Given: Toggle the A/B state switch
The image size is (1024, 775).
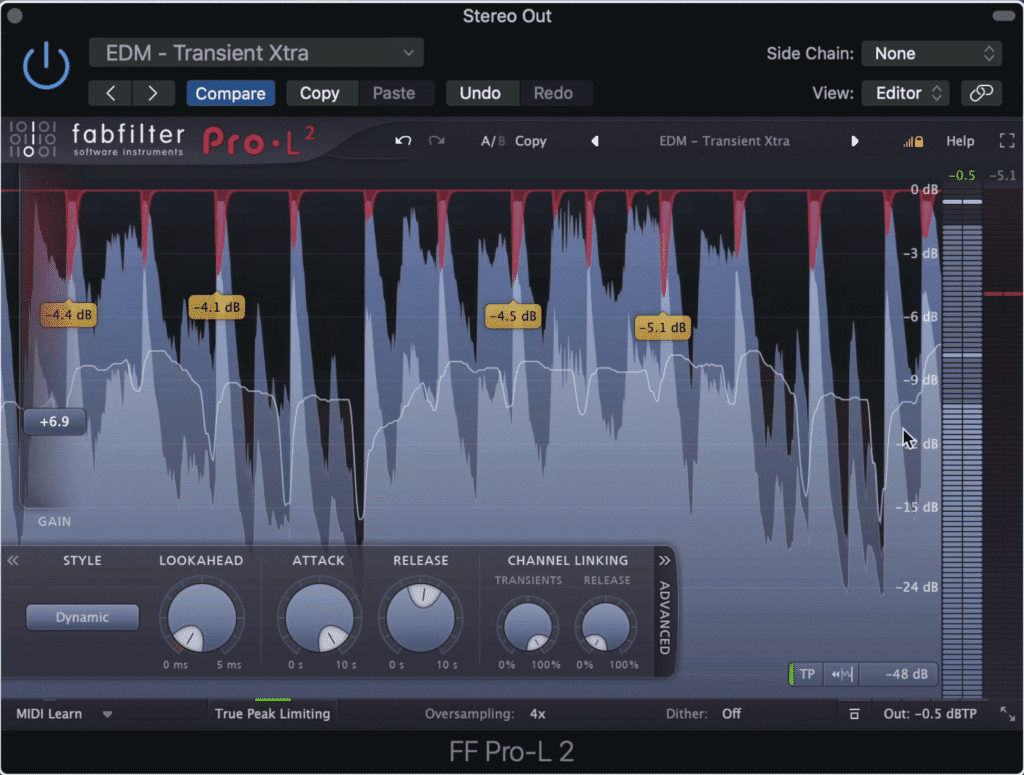Looking at the screenshot, I should point(492,141).
